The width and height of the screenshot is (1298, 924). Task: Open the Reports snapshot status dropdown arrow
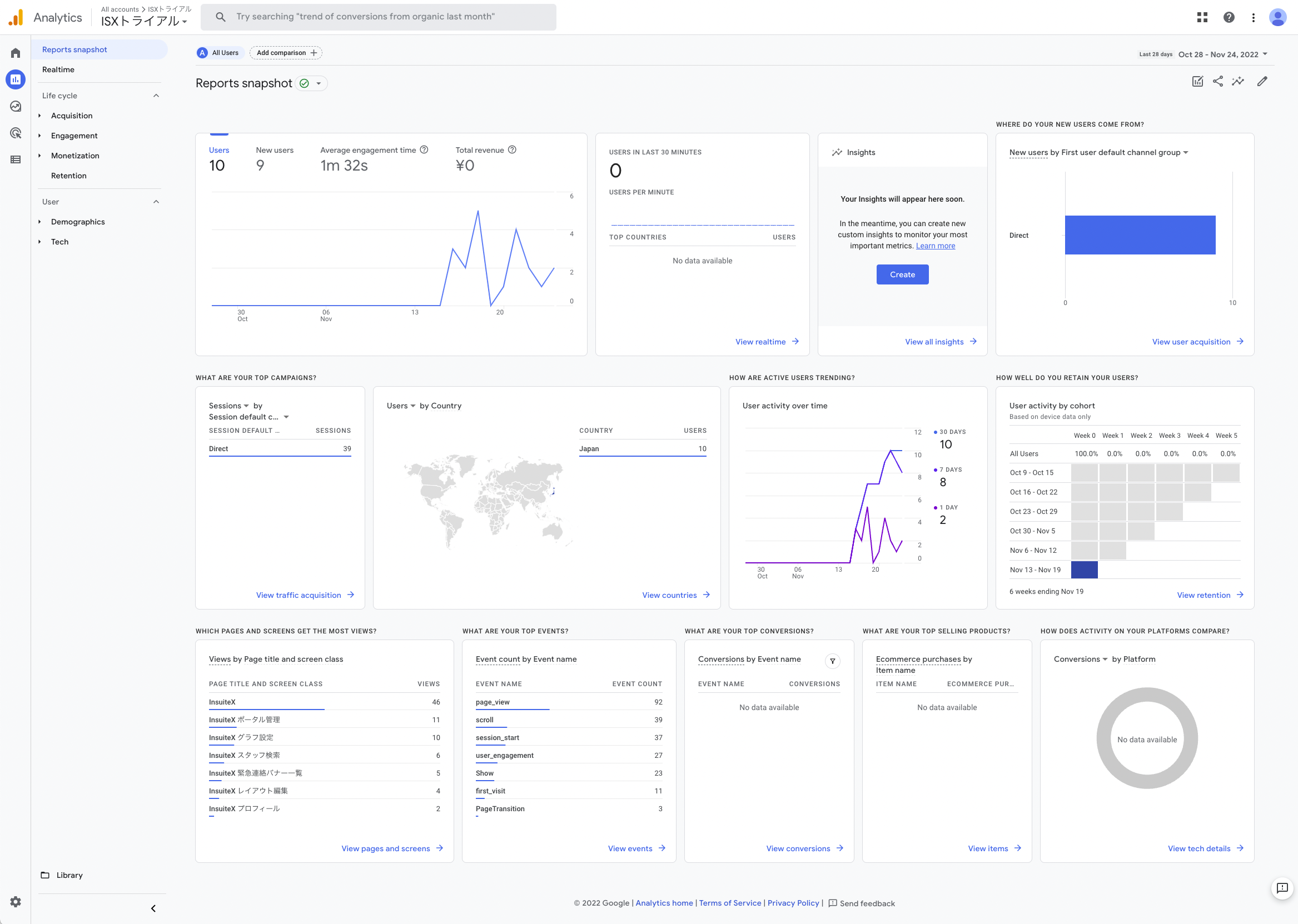[x=319, y=84]
